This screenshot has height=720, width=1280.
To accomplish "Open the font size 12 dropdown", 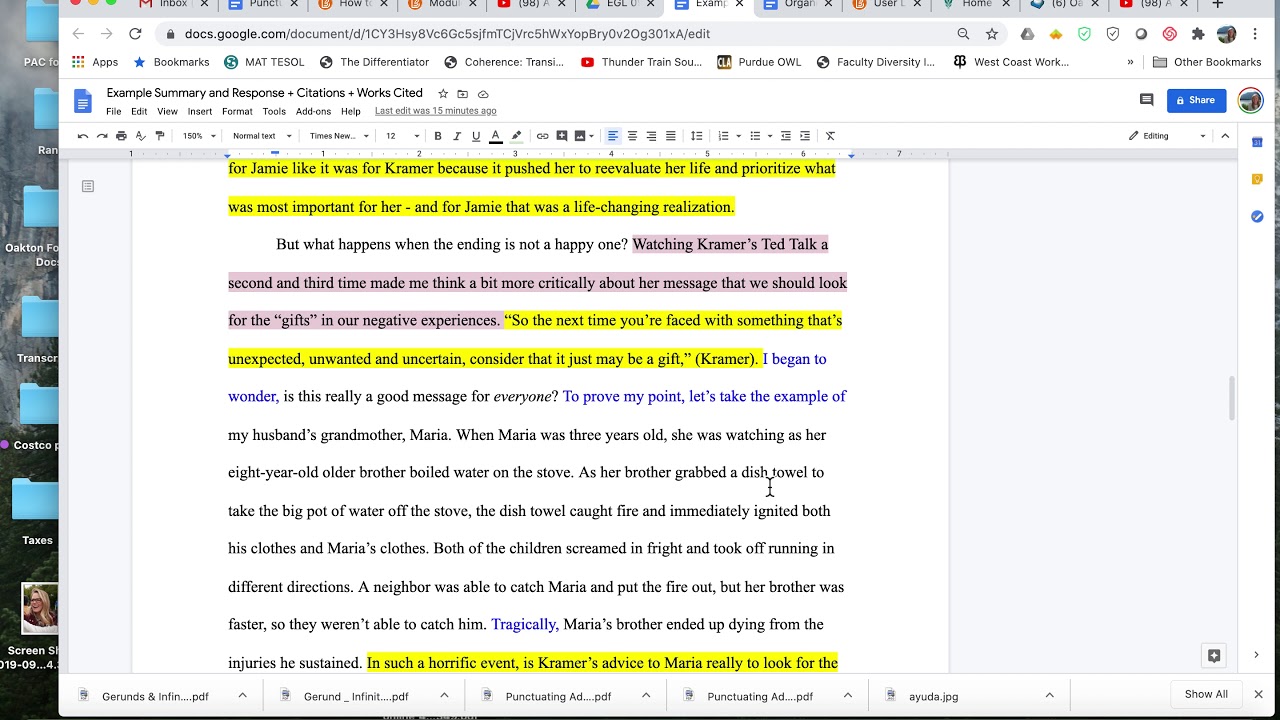I will pyautogui.click(x=403, y=136).
